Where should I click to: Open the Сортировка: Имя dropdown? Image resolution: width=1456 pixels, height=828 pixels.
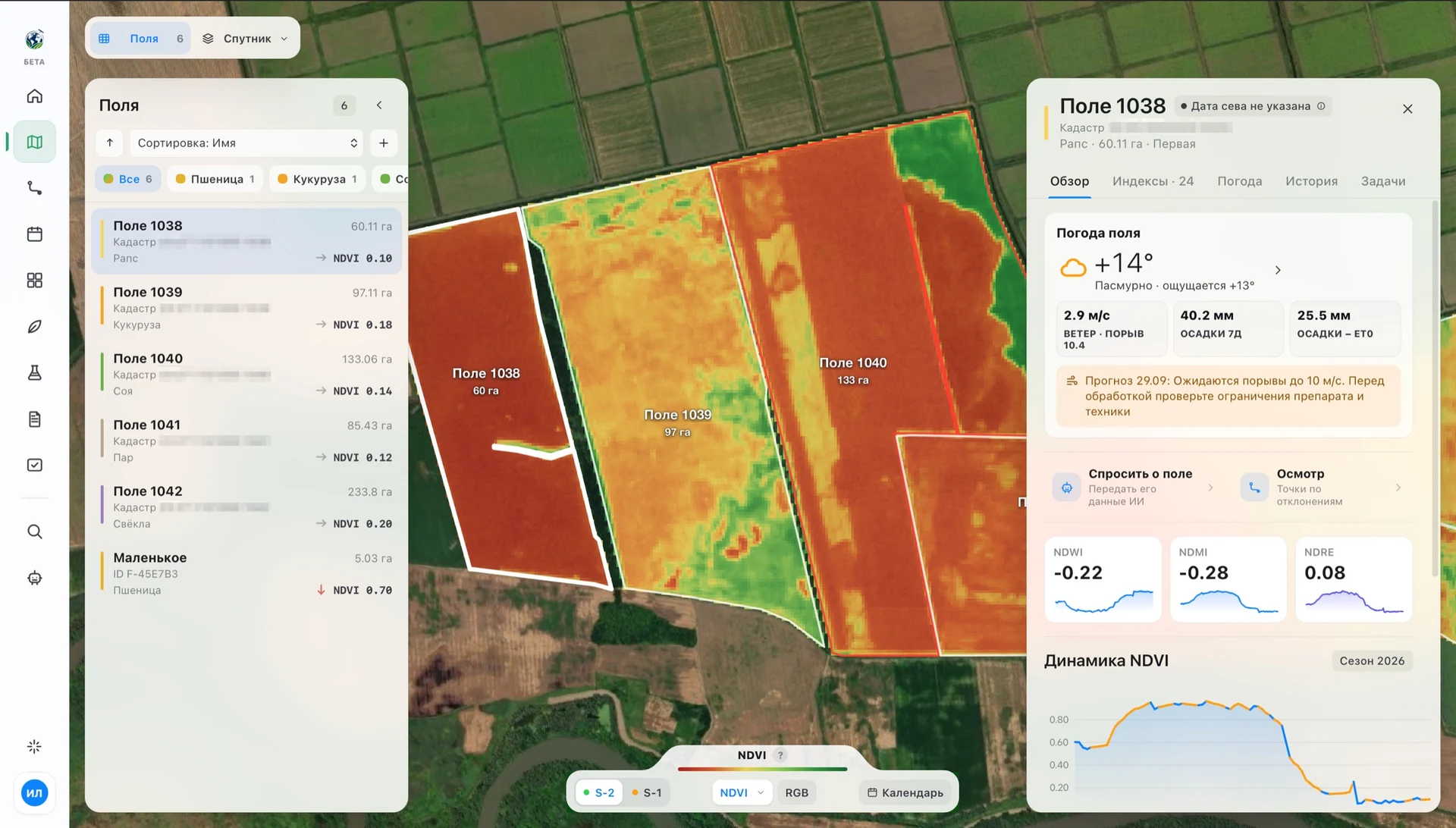point(246,143)
